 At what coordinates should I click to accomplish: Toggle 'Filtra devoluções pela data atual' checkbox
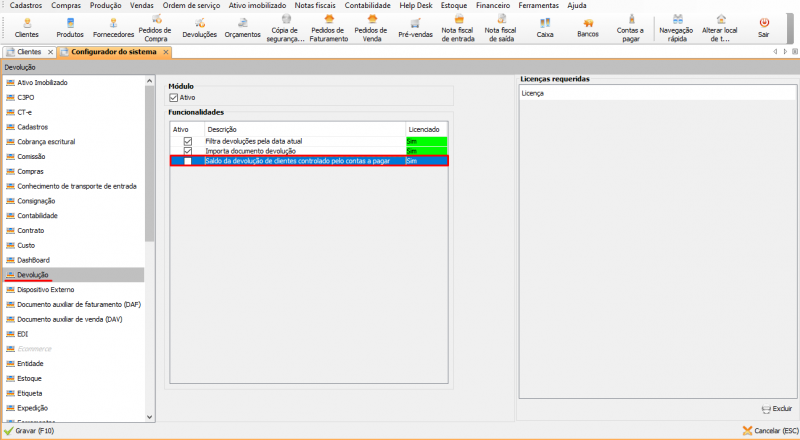(187, 142)
